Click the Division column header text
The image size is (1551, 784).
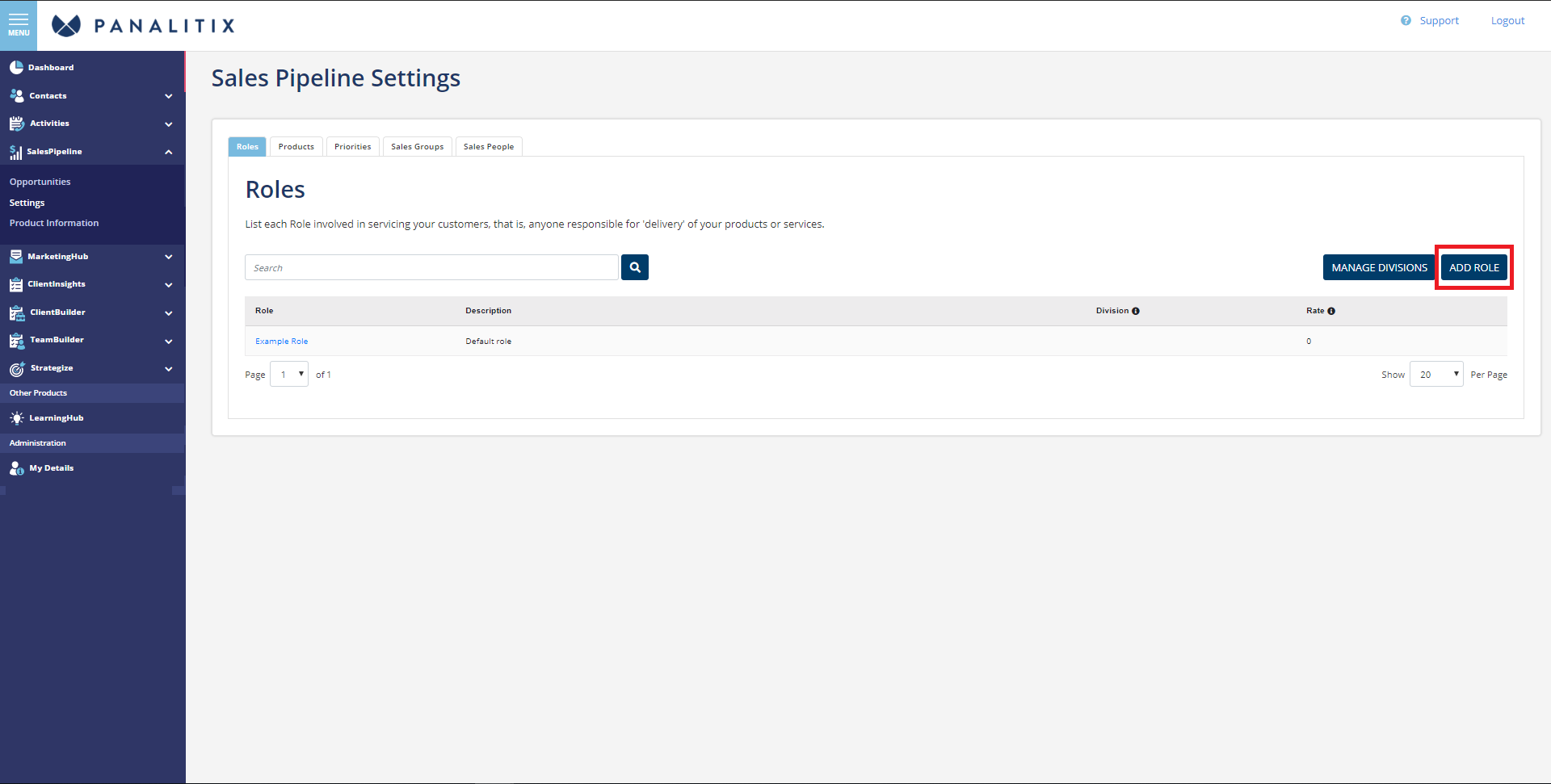pyautogui.click(x=1112, y=311)
